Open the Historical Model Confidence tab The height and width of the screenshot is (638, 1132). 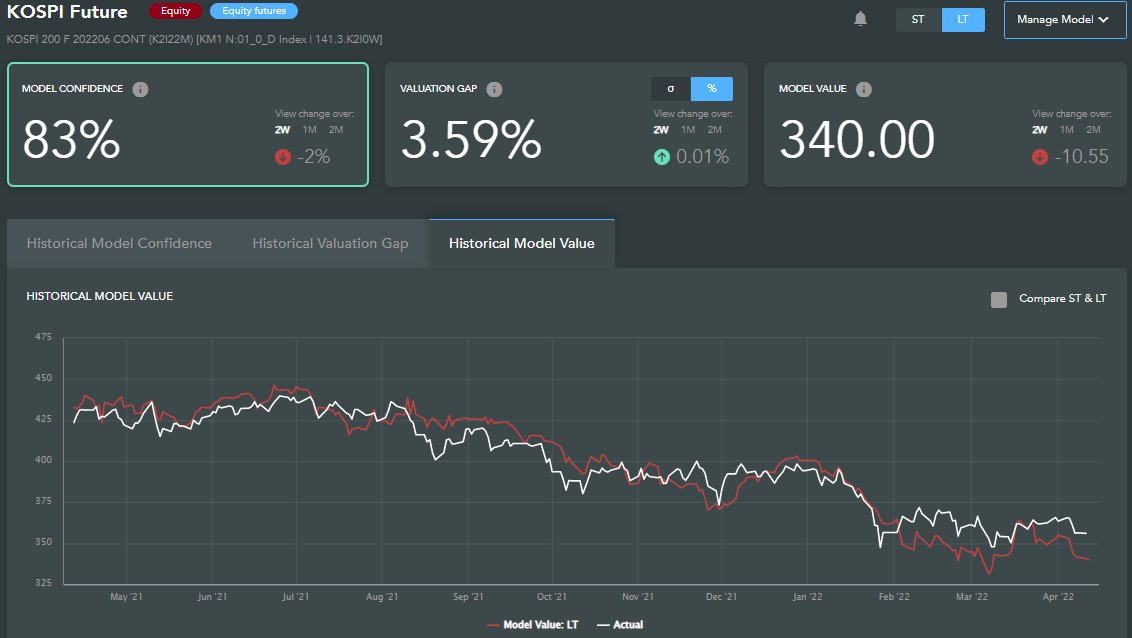click(x=119, y=243)
